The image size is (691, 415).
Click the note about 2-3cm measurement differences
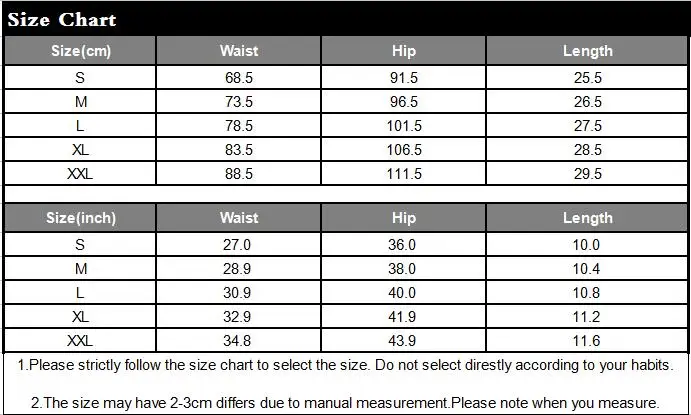(x=345, y=403)
